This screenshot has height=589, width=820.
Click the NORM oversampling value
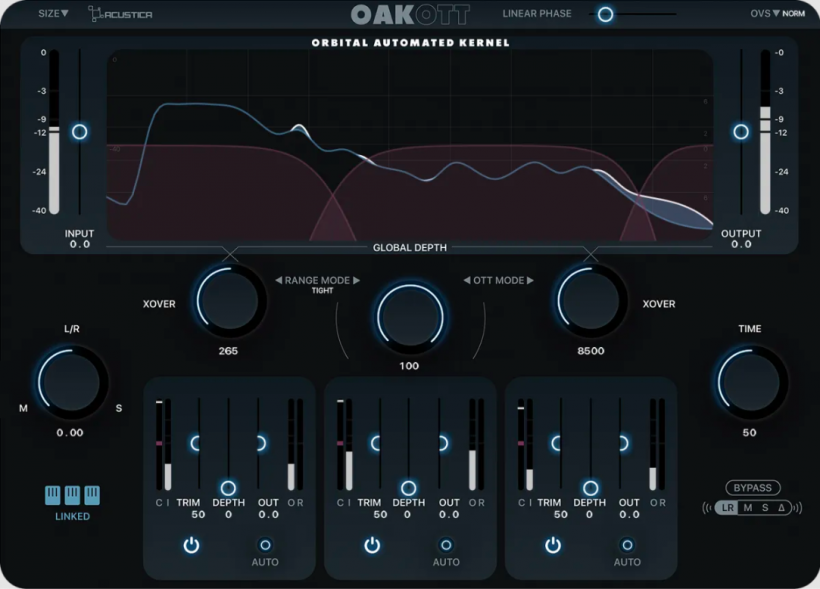tap(793, 14)
